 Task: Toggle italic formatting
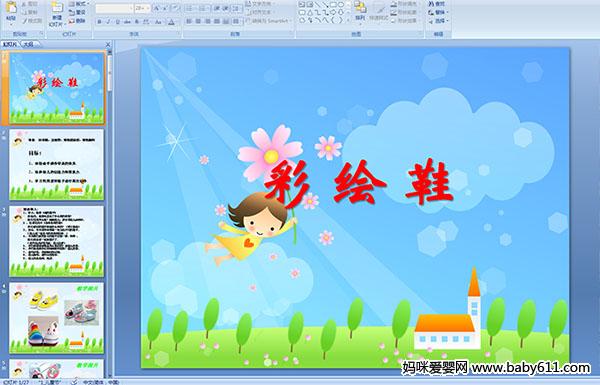click(x=108, y=22)
